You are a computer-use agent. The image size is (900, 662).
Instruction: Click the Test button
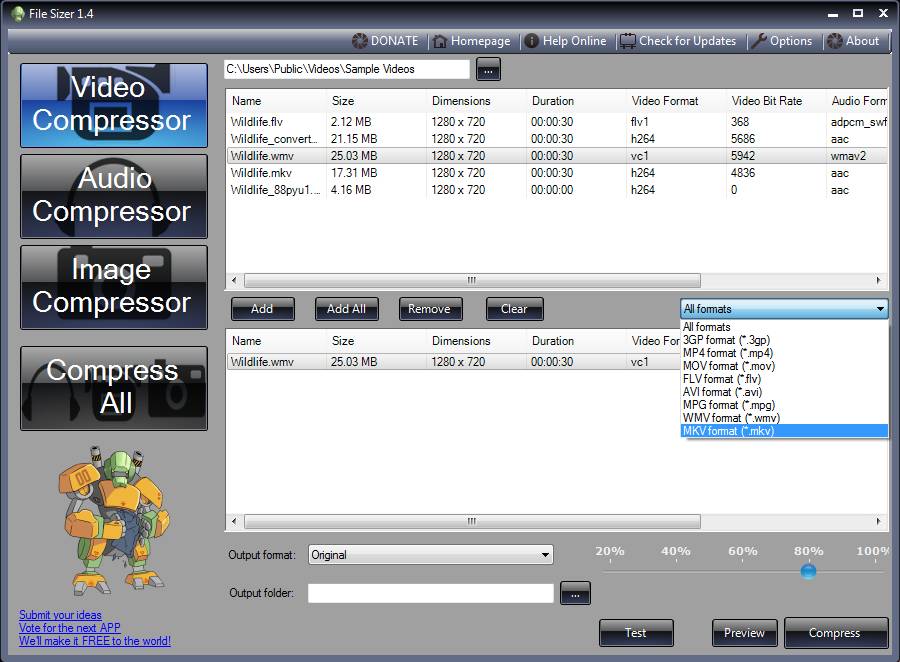pyautogui.click(x=636, y=633)
